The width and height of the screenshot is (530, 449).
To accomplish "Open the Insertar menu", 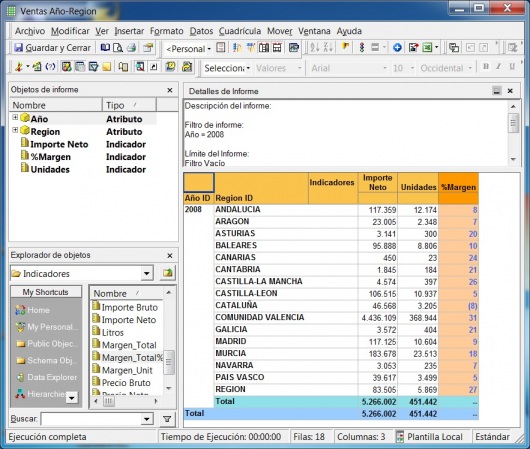I will click(129, 31).
